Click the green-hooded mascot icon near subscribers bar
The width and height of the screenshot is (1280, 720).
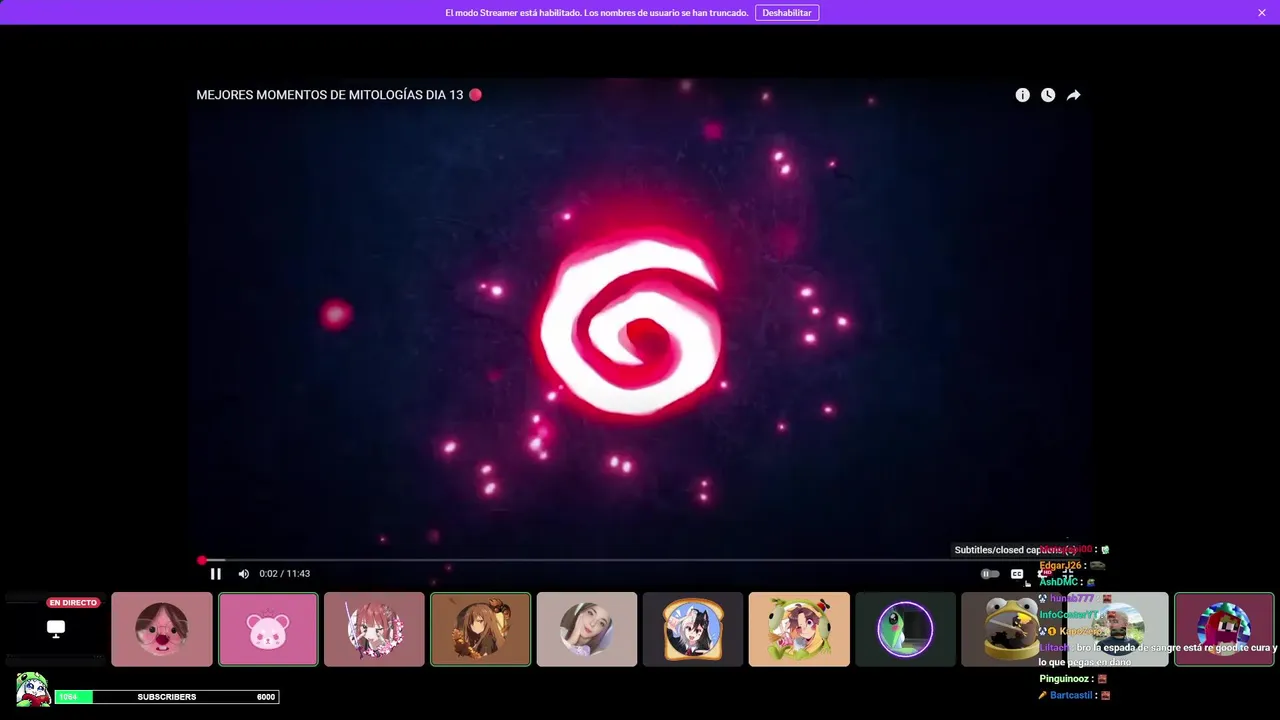tap(33, 689)
